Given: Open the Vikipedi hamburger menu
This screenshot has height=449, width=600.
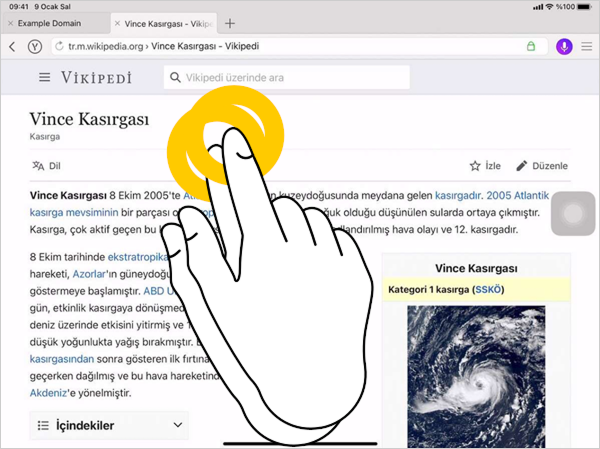Looking at the screenshot, I should coord(44,78).
